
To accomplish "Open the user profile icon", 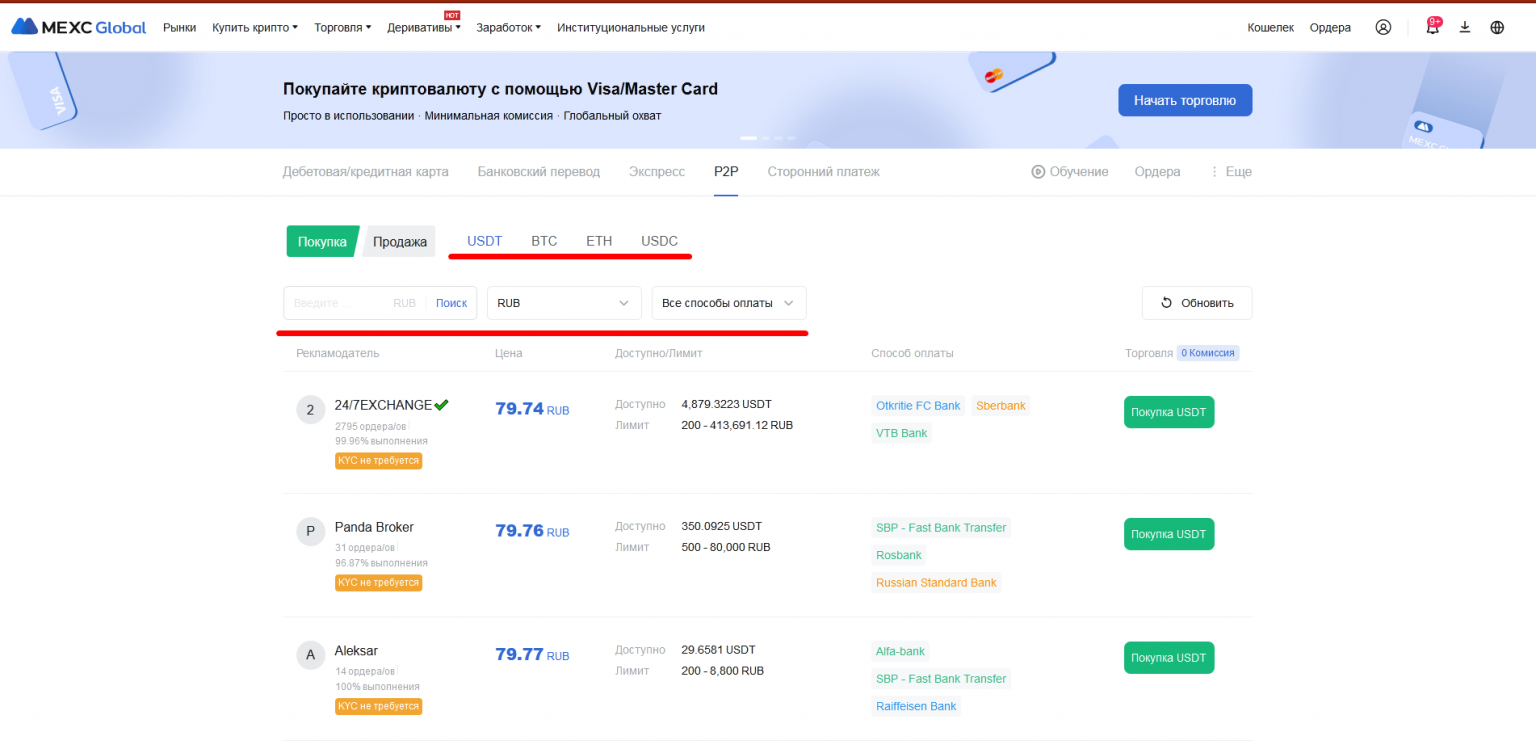I will (1383, 27).
